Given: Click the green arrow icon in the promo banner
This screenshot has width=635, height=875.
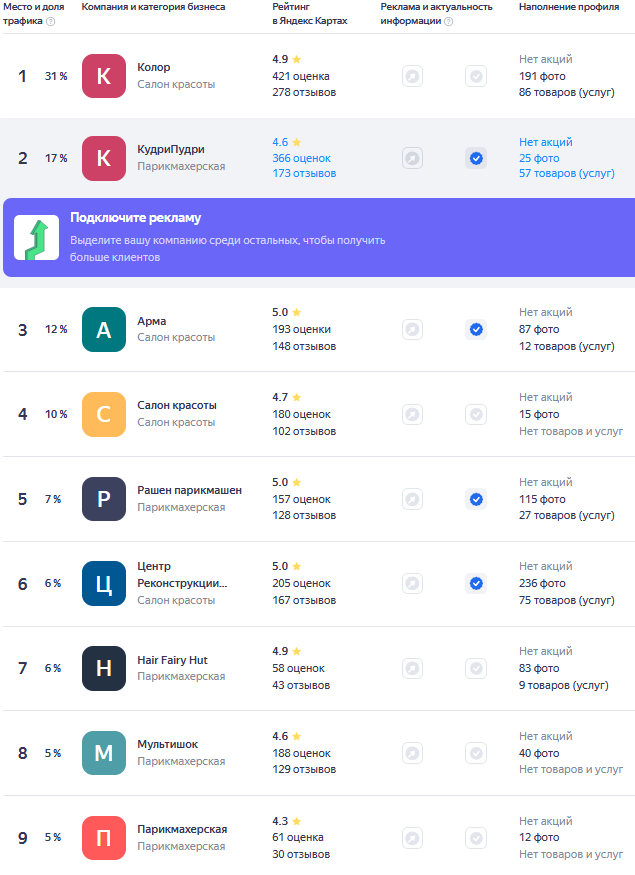Looking at the screenshot, I should pos(36,238).
